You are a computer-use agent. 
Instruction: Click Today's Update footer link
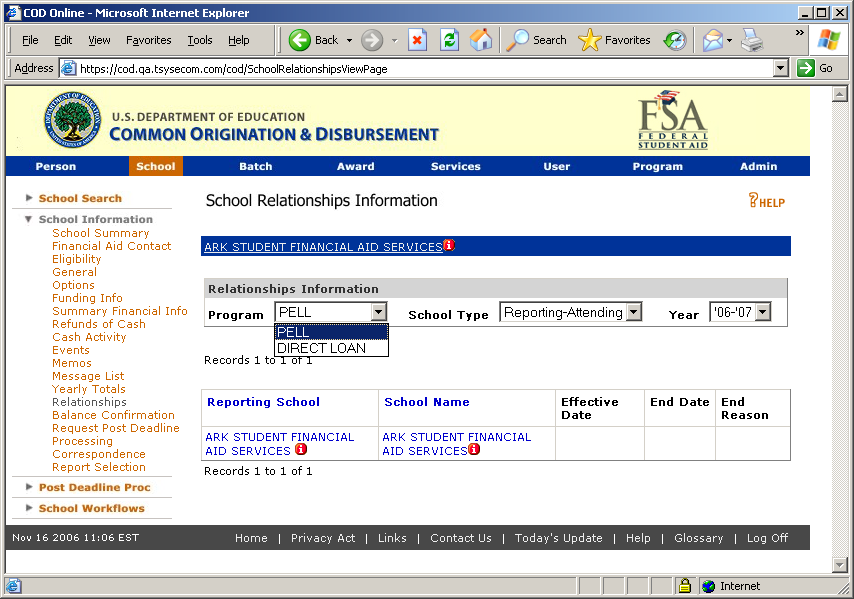click(558, 538)
